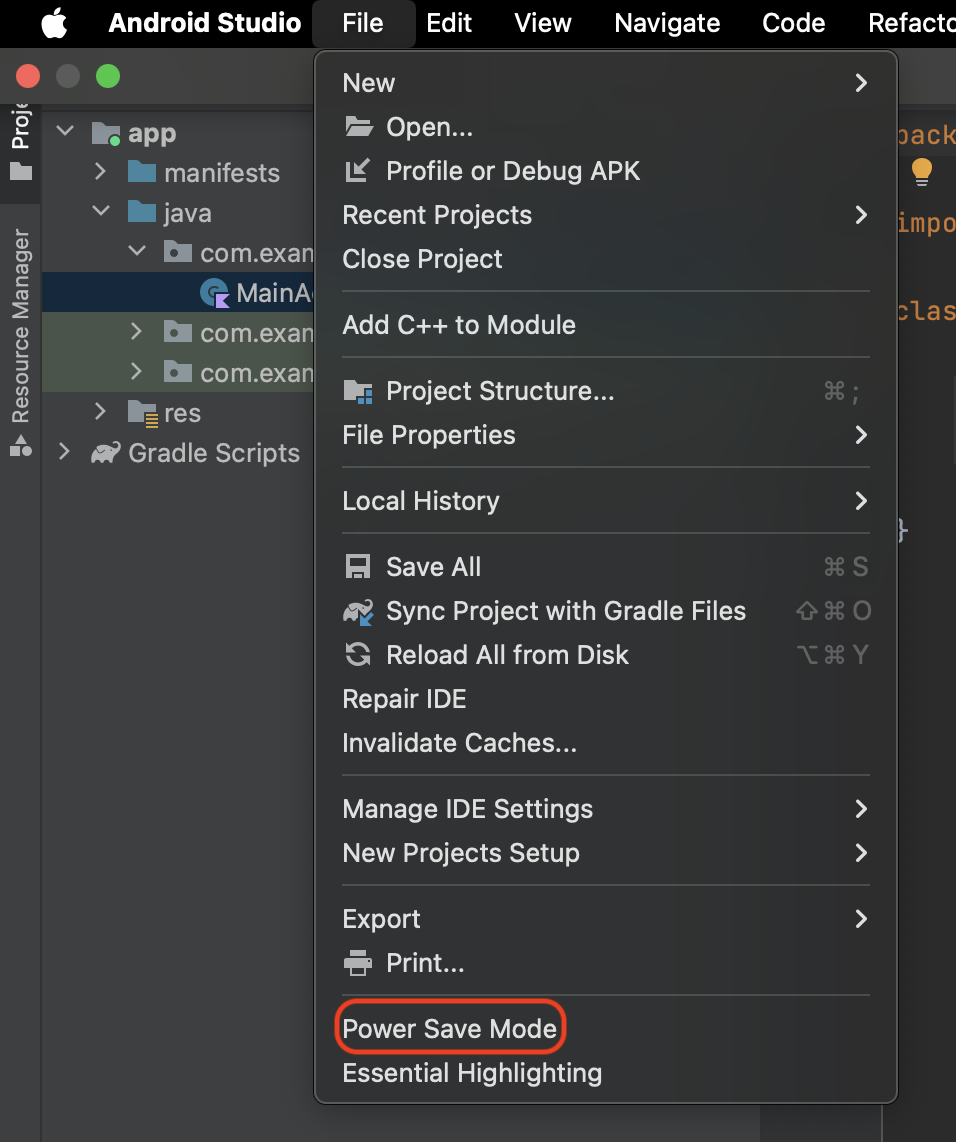Open the Navigate menu
956x1142 pixels.
(667, 23)
